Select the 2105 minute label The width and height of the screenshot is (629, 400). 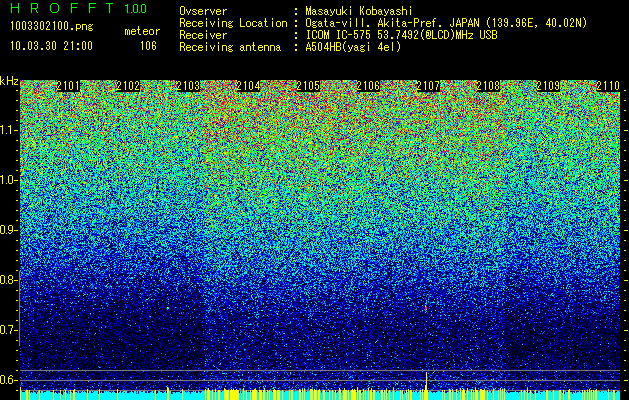pos(308,86)
